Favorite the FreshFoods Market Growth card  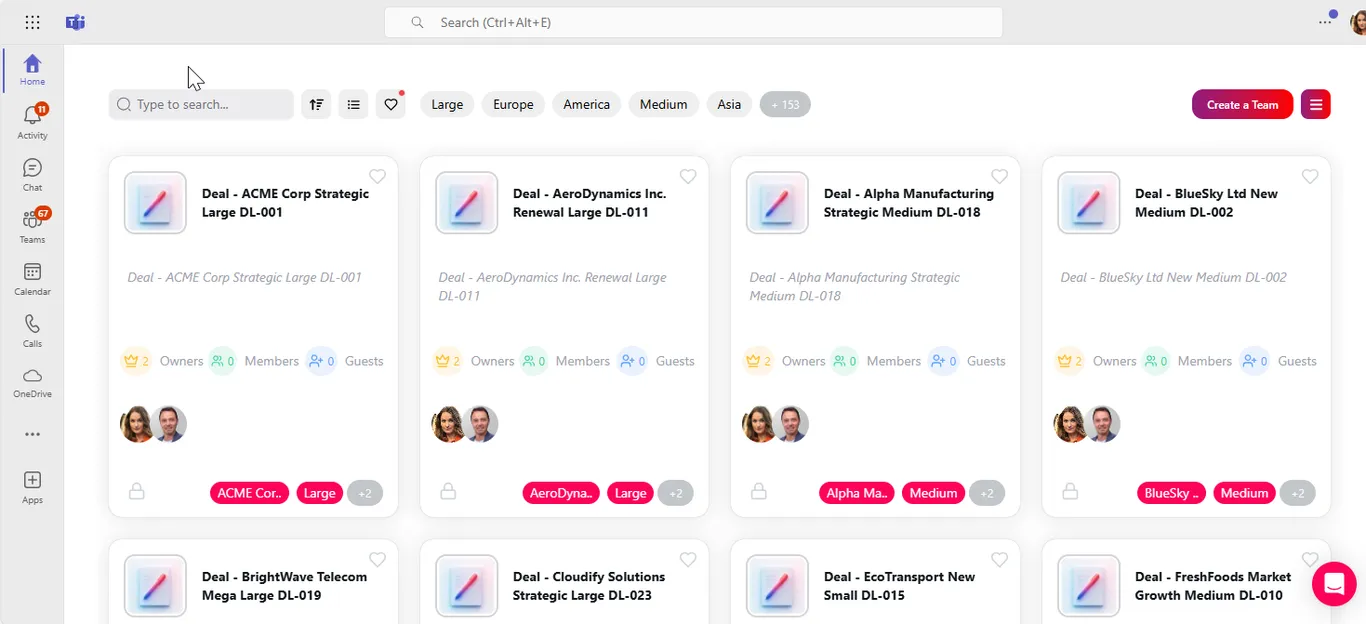click(1310, 559)
